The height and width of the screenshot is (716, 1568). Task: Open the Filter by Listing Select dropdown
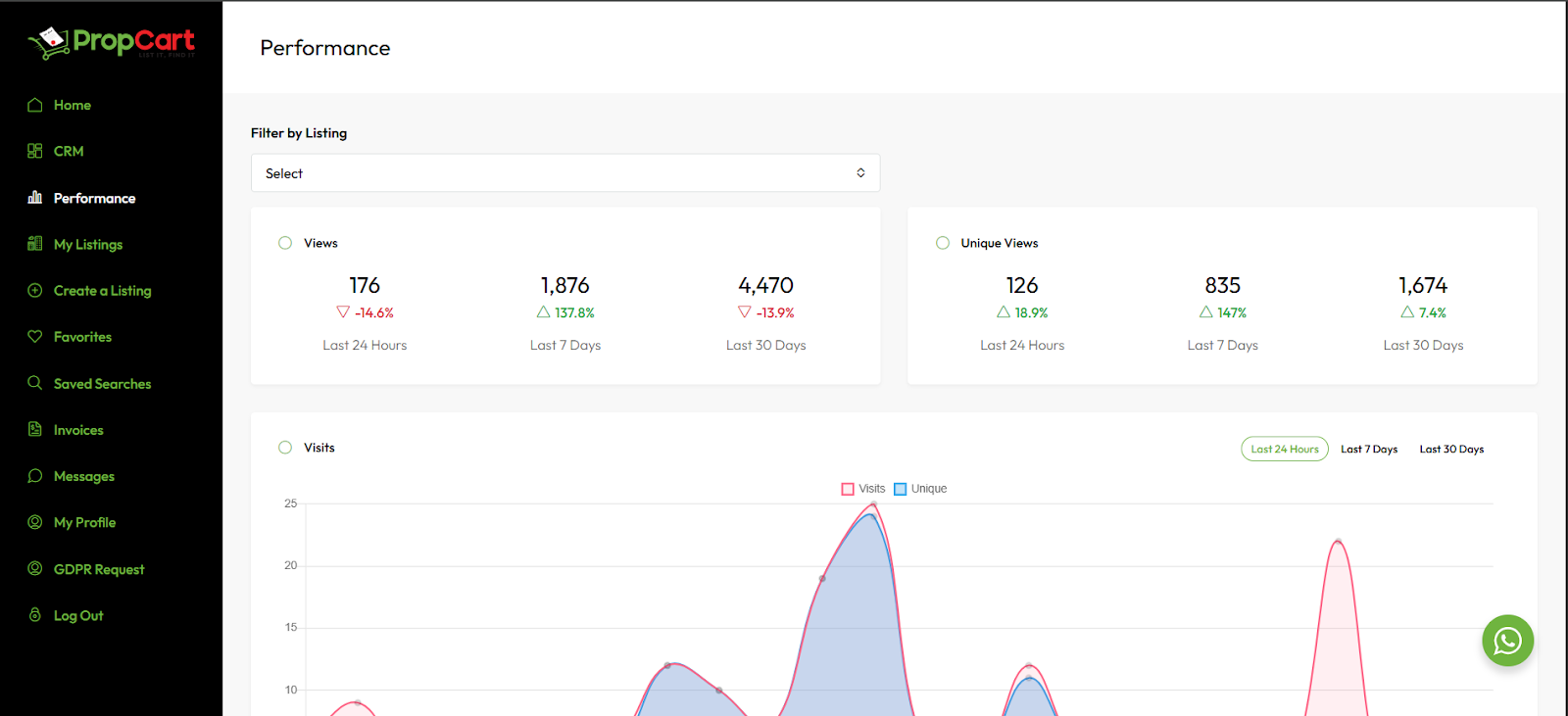tap(565, 173)
